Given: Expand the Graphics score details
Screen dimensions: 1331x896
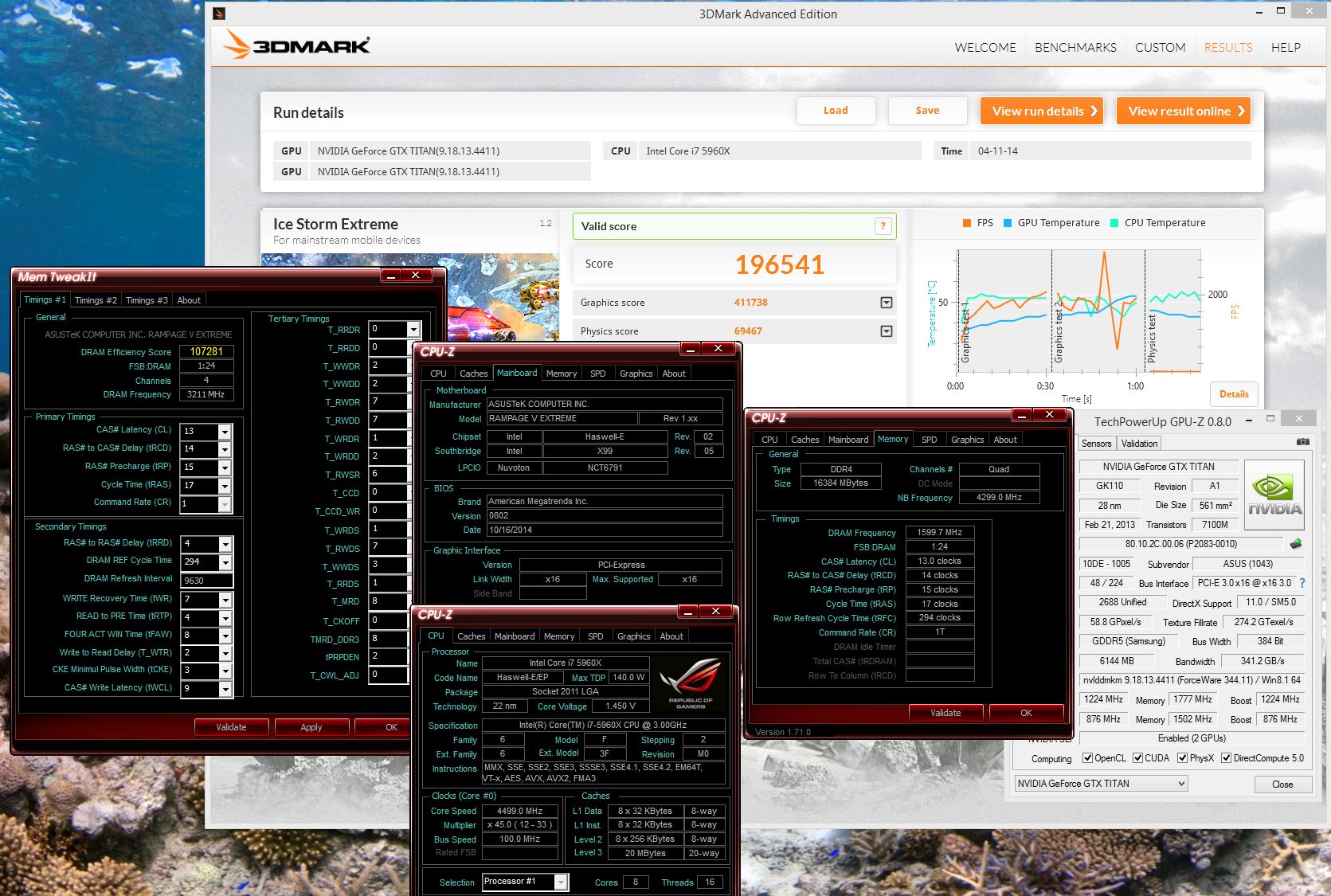Looking at the screenshot, I should coord(886,303).
